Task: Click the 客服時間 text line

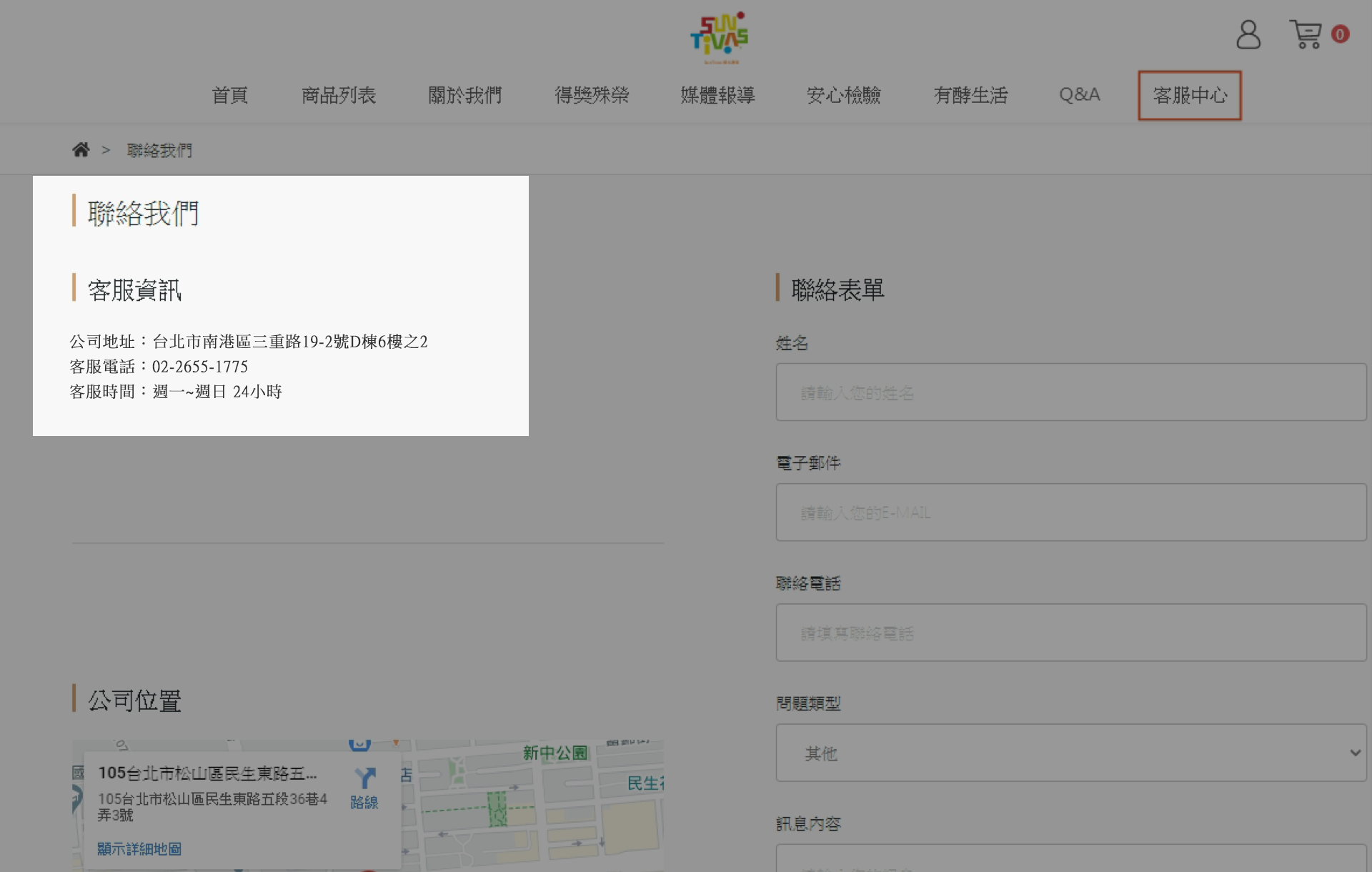Action: [x=176, y=392]
